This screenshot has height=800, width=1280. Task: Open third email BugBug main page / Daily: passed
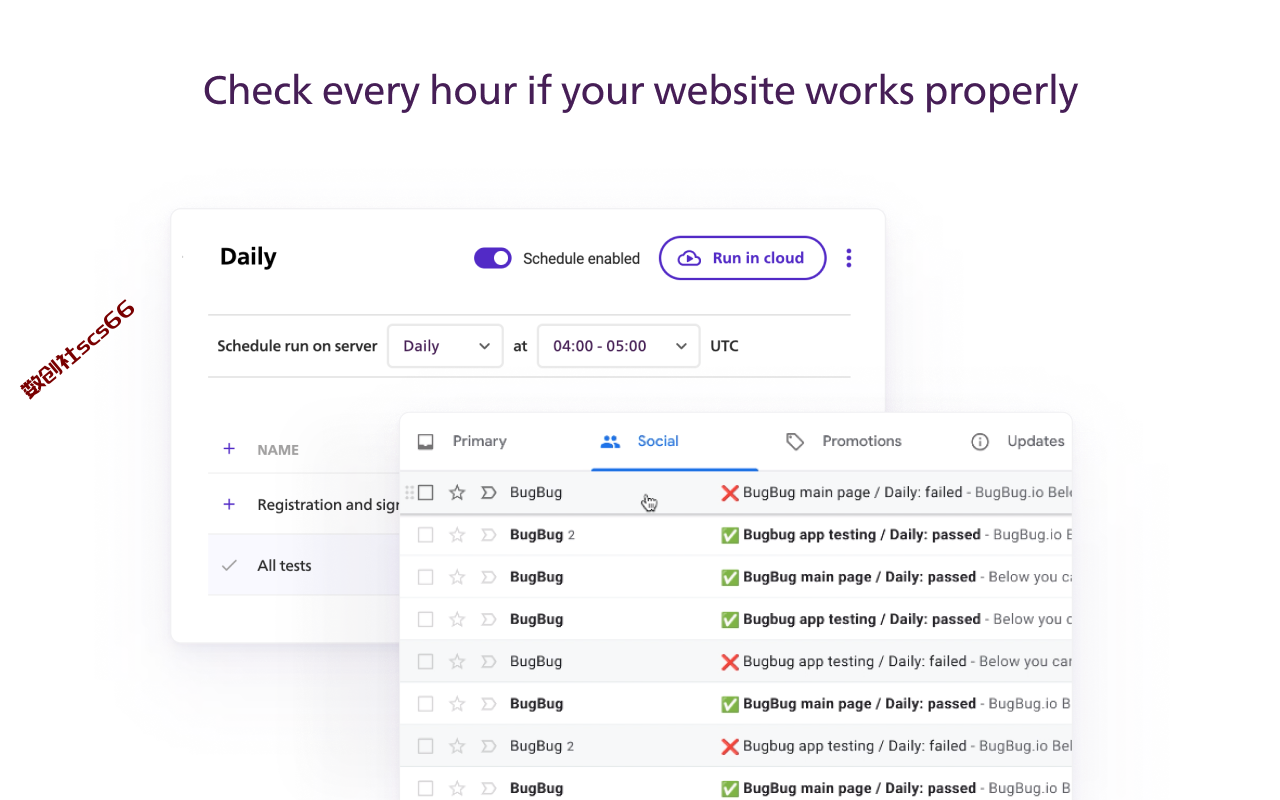coord(736,577)
